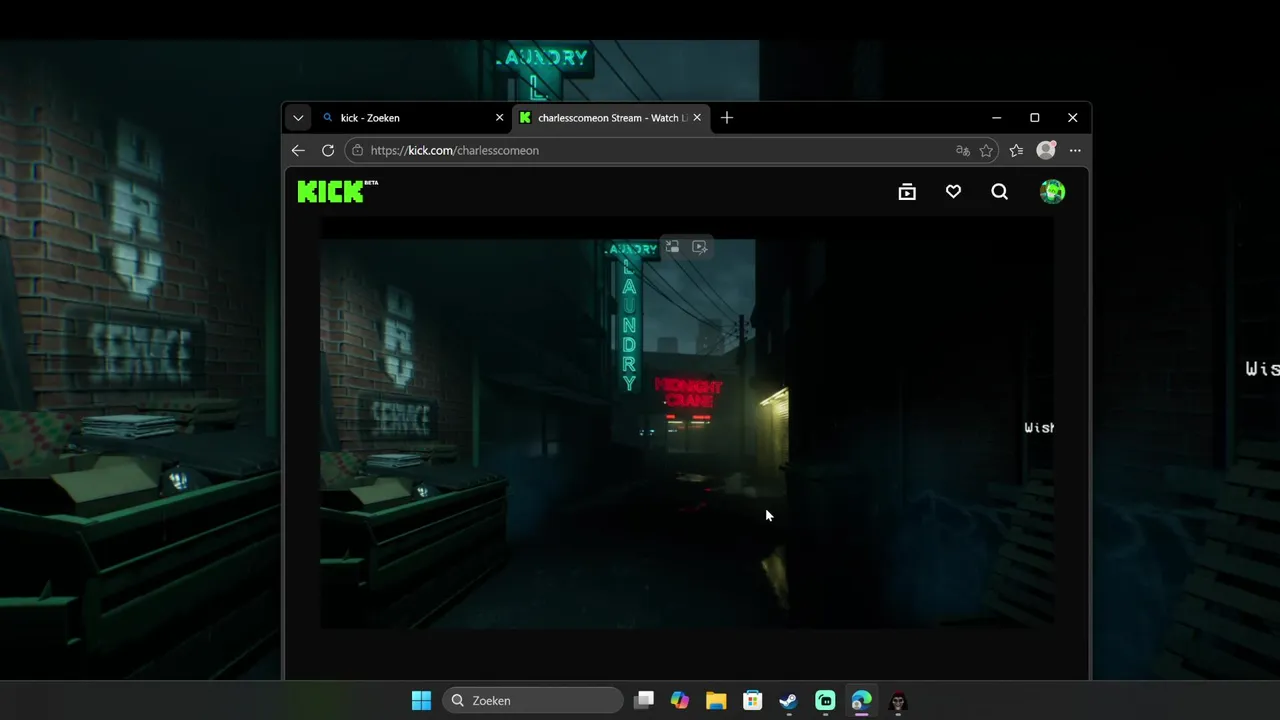Switch to the kick - Zoeken tab
Image resolution: width=1280 pixels, height=720 pixels.
pyautogui.click(x=412, y=117)
